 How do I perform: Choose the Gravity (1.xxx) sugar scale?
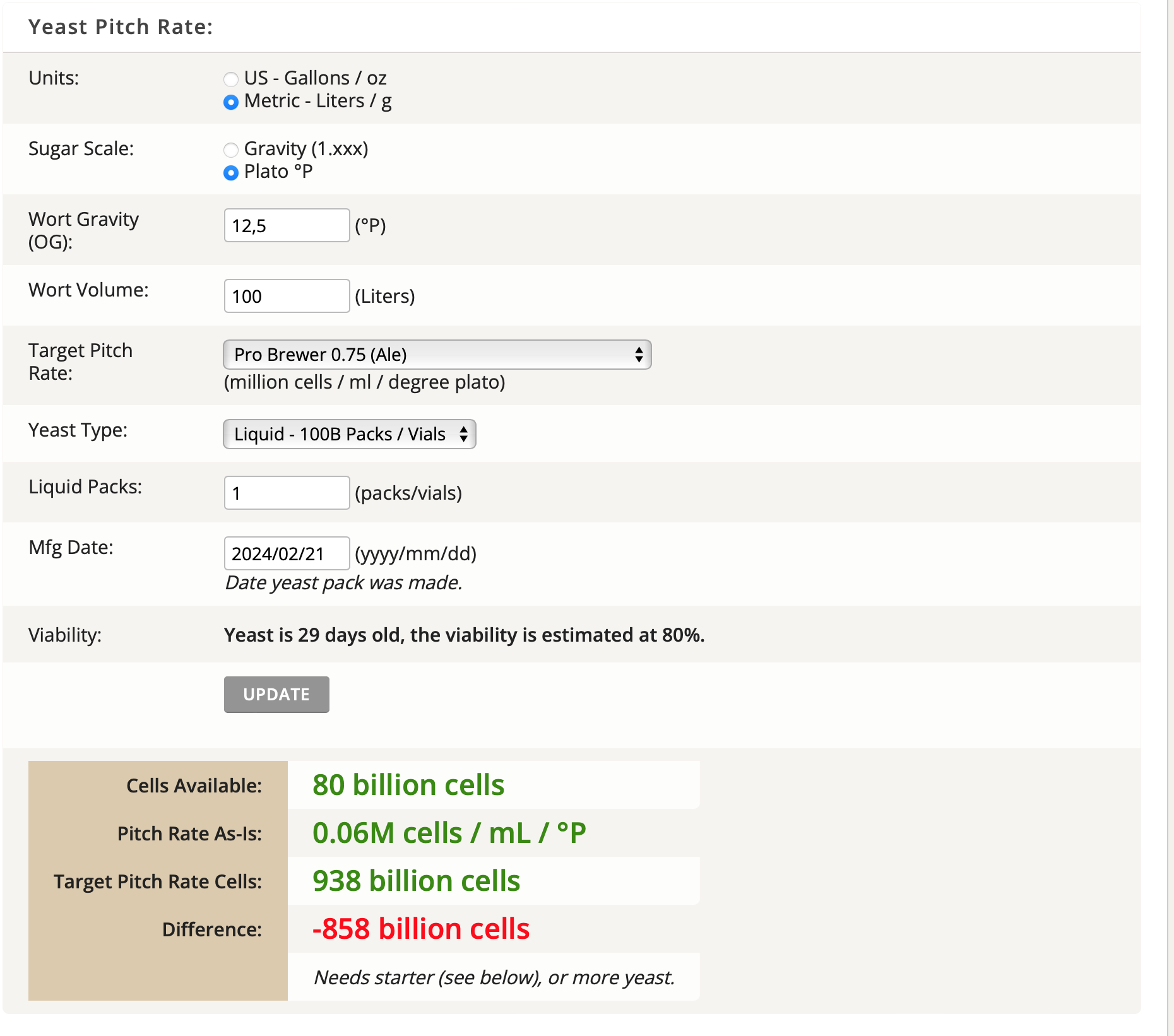pos(231,150)
